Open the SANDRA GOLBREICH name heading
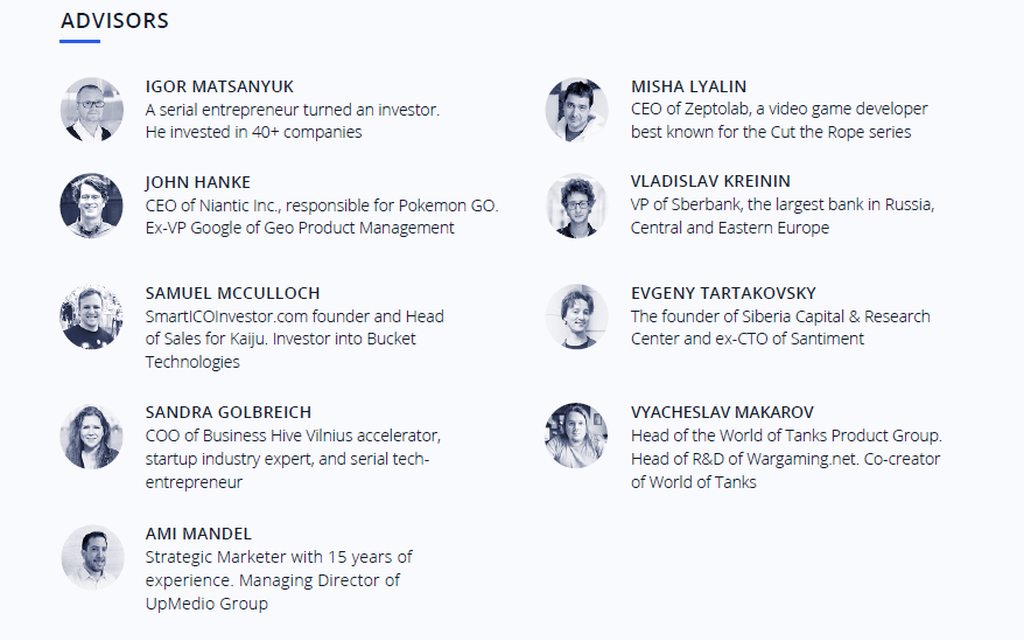Screen dimensions: 1024x641 click(228, 413)
